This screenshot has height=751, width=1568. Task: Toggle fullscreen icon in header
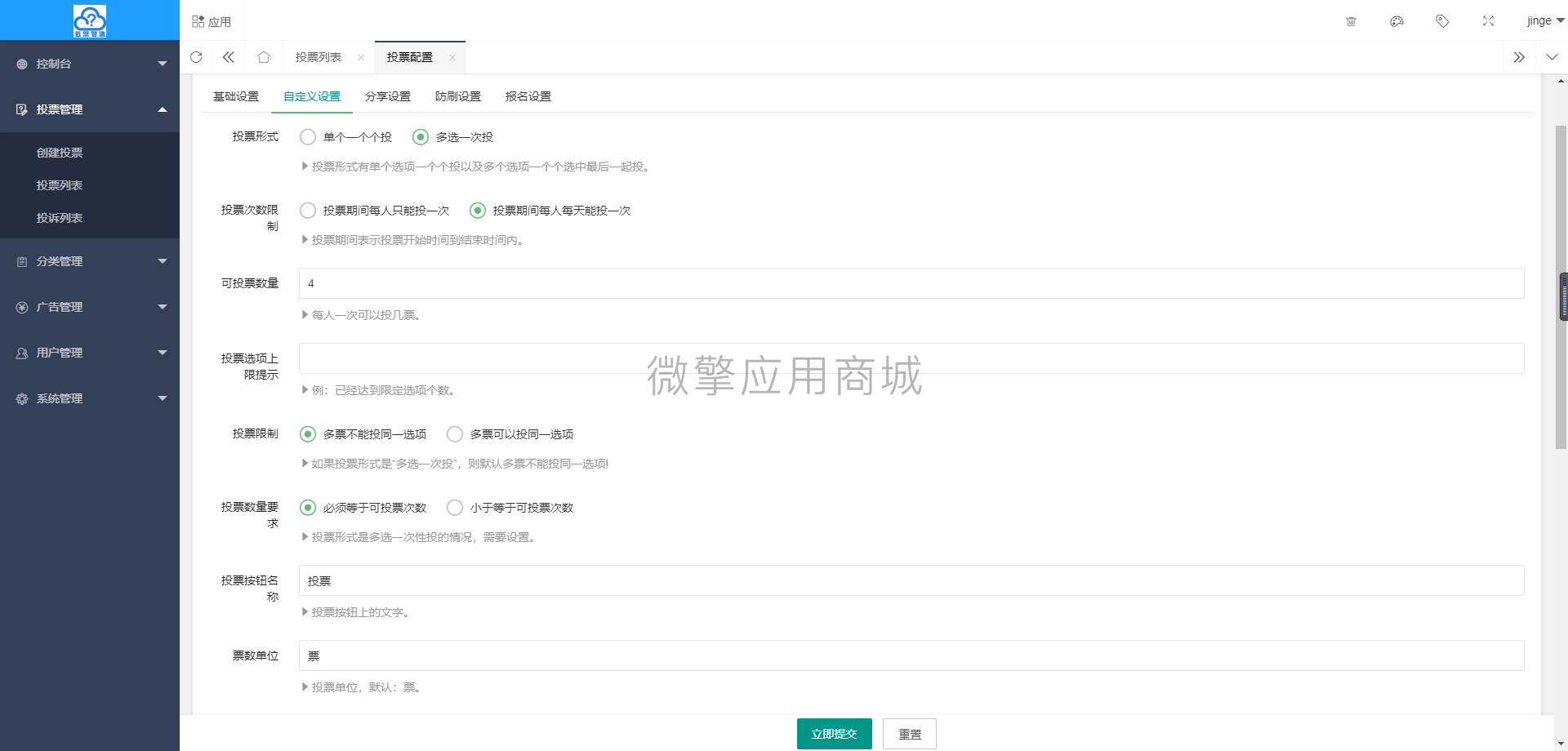click(x=1488, y=21)
